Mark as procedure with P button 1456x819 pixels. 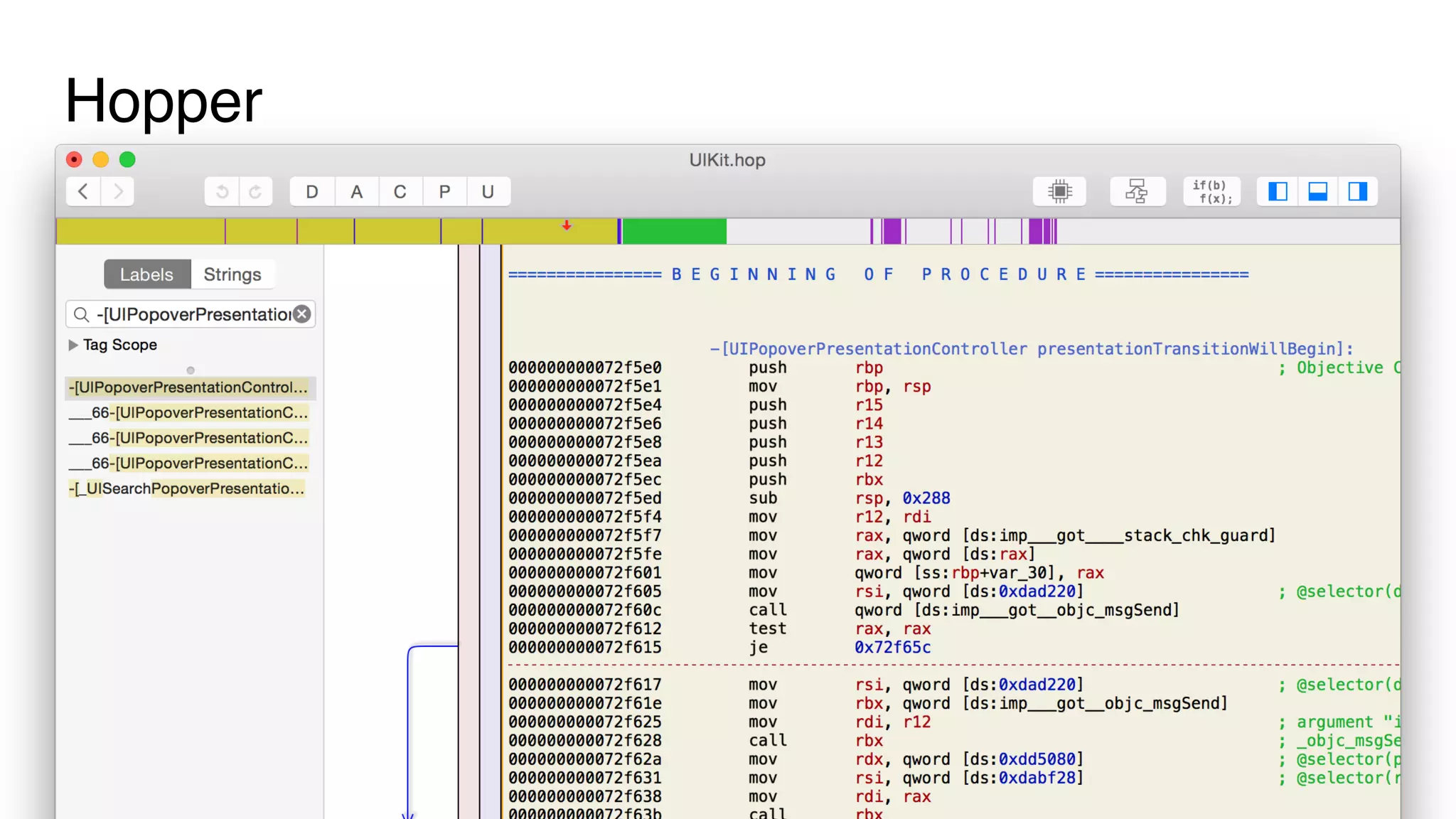pyautogui.click(x=444, y=191)
